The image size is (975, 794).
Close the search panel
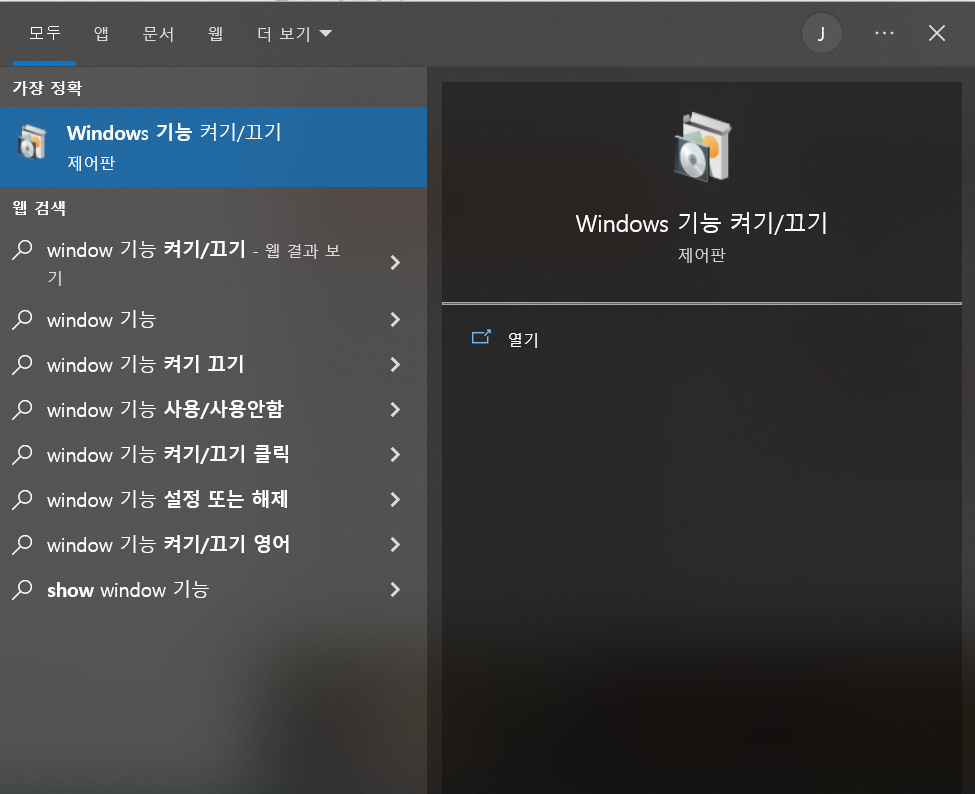click(x=936, y=33)
